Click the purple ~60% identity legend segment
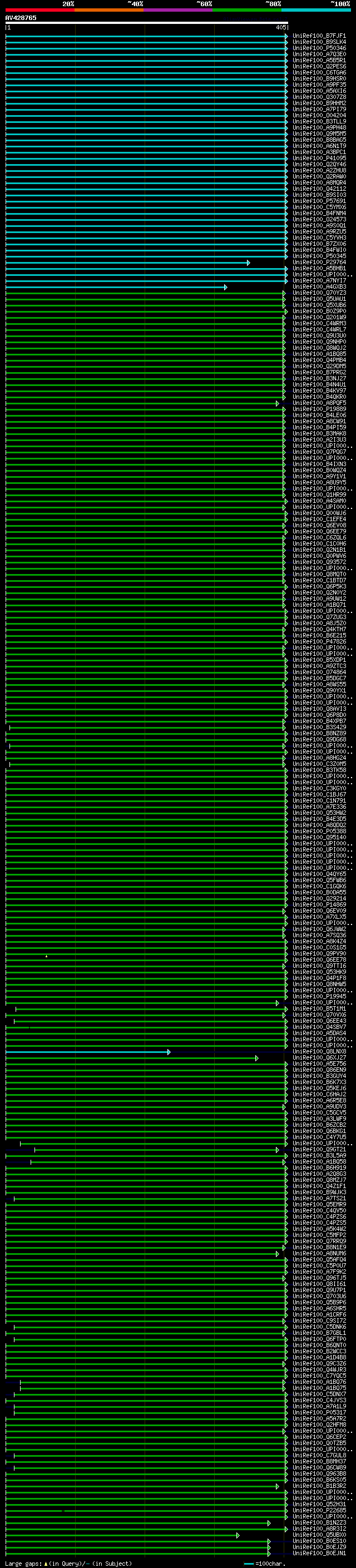356x1568 pixels. click(179, 10)
